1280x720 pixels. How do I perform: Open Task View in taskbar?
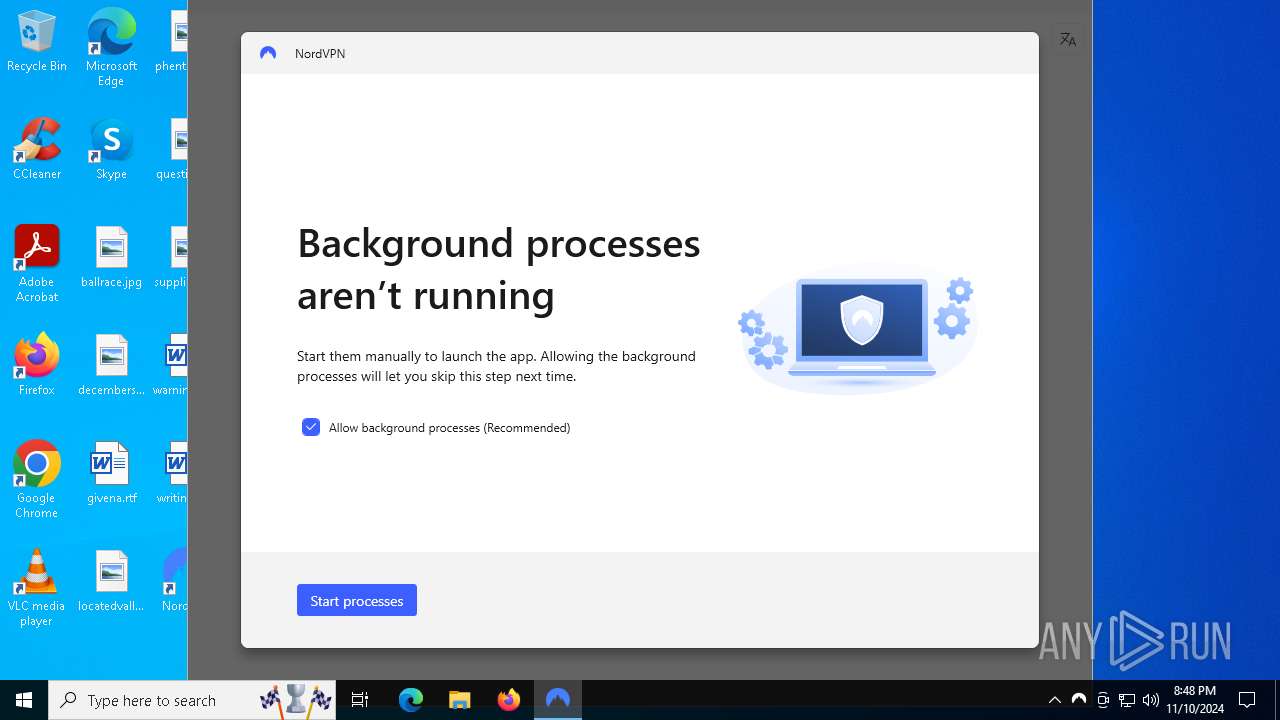pos(360,700)
